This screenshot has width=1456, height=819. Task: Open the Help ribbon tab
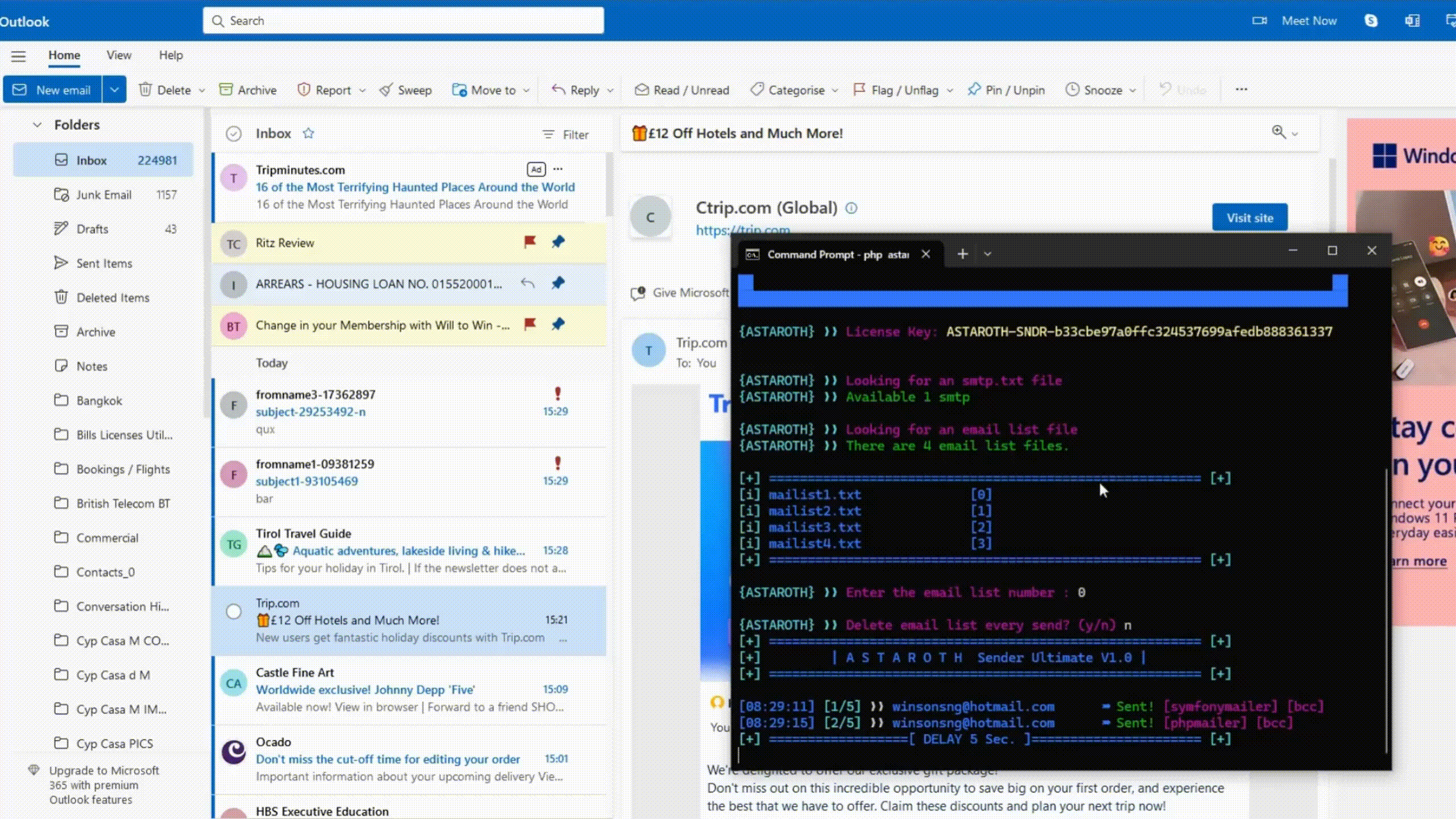click(x=171, y=55)
